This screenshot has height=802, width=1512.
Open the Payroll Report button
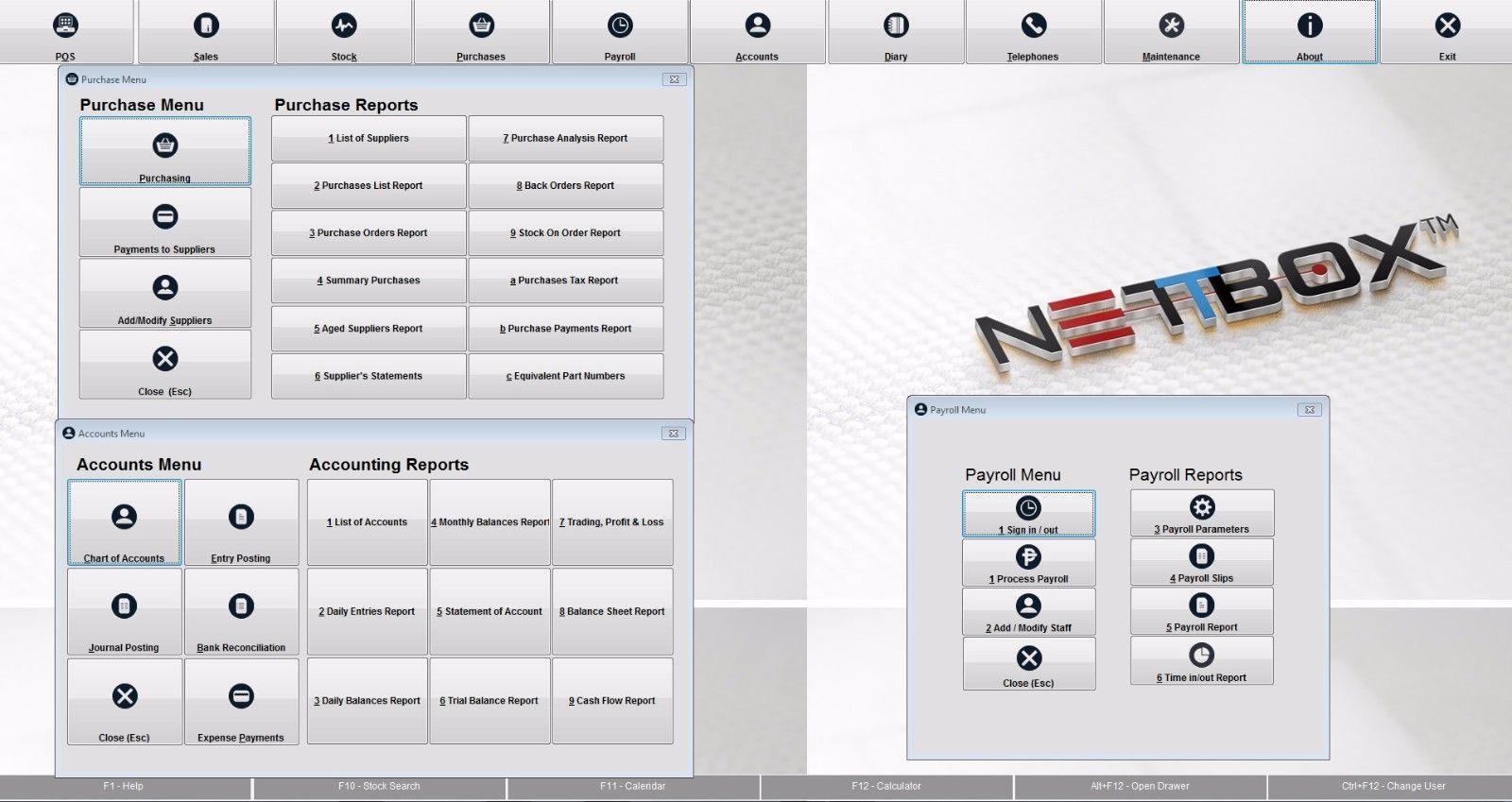coord(1202,611)
